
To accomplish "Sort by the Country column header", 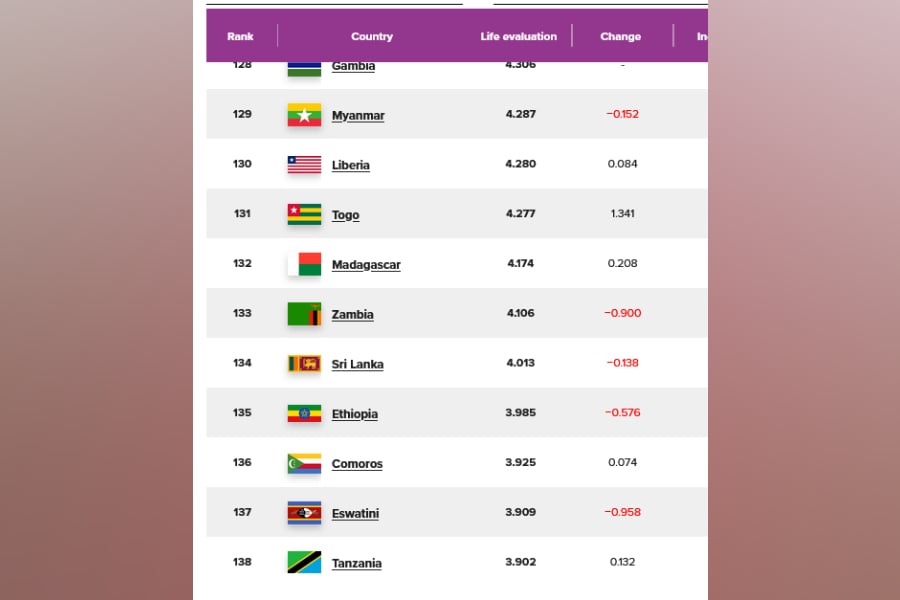I will [x=372, y=37].
